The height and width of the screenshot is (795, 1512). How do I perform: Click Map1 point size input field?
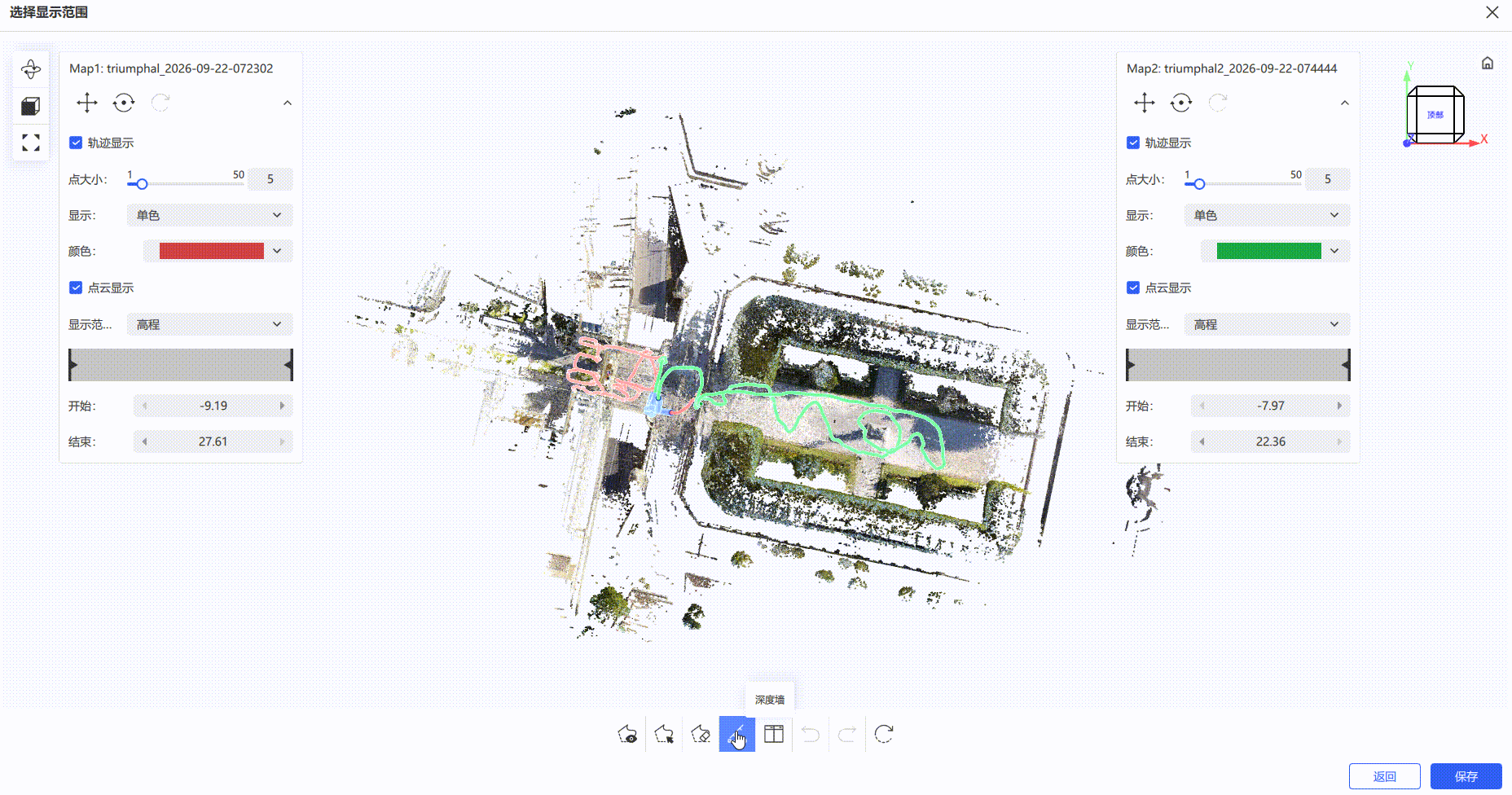(x=270, y=179)
